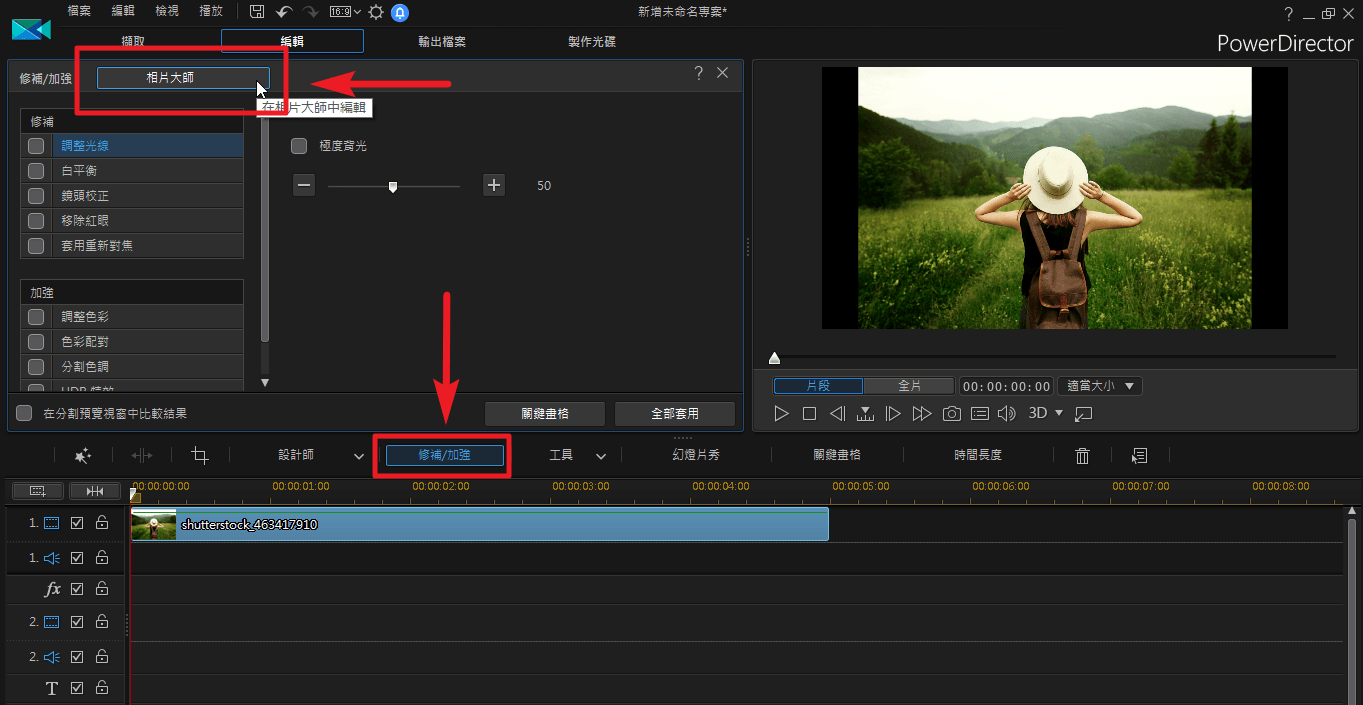Expand the 工具 dropdown arrow
Viewport: 1363px width, 705px height.
601,456
